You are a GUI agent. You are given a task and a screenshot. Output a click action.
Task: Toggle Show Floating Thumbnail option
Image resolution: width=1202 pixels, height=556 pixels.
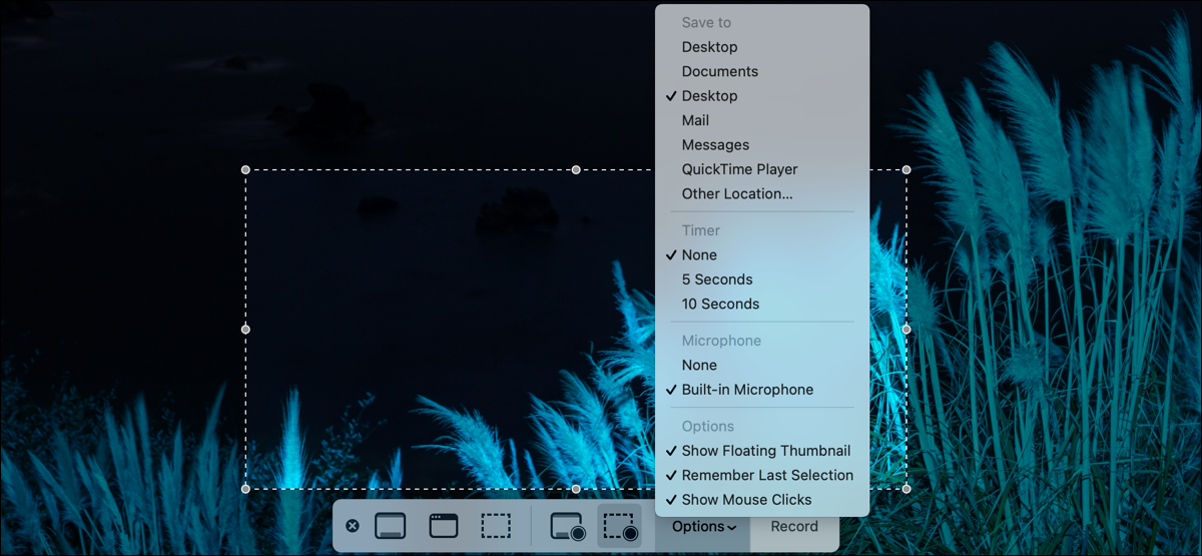pyautogui.click(x=765, y=451)
